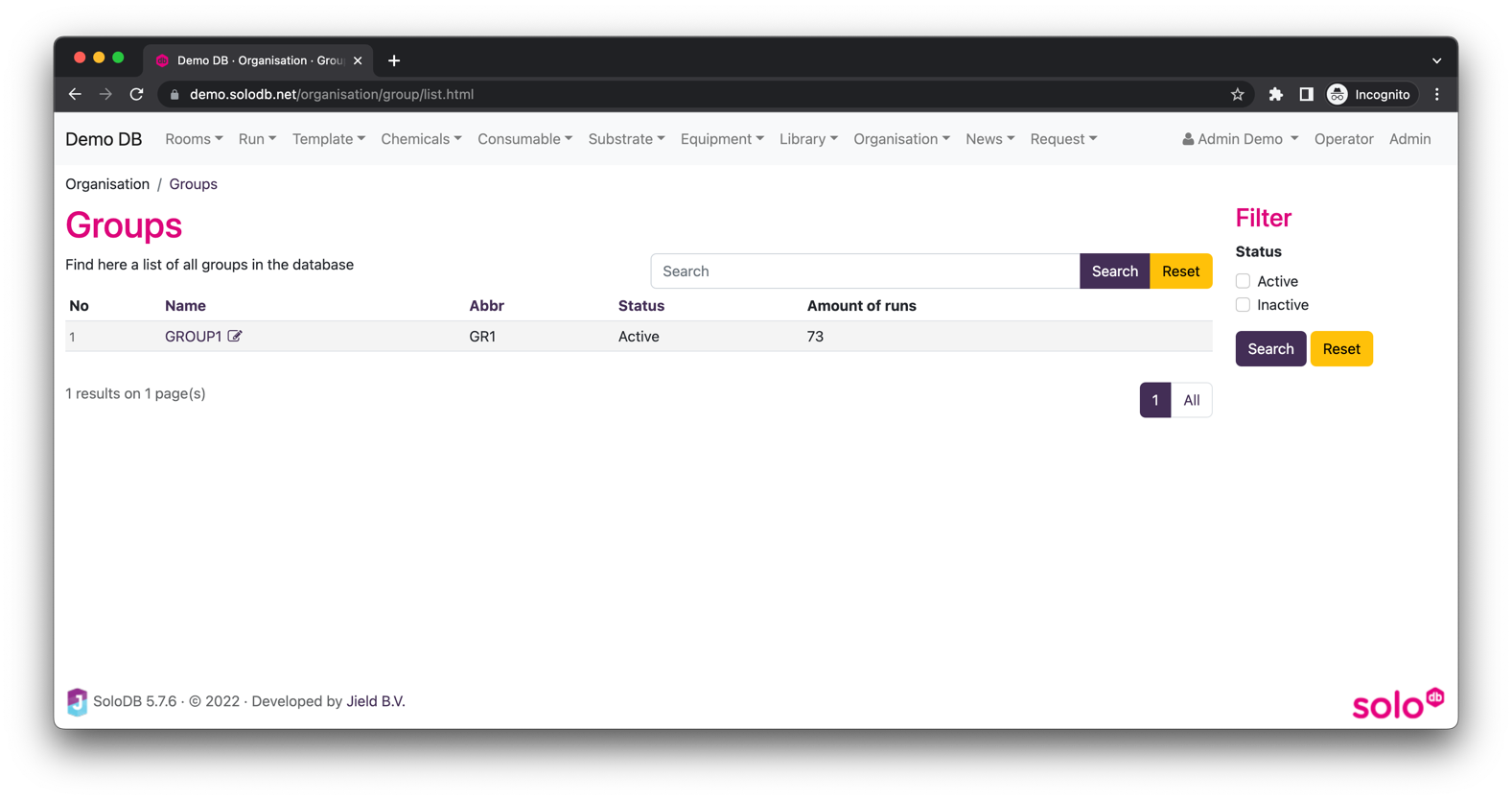Viewport: 1512px width, 800px height.
Task: Show All results in pagination
Action: pos(1191,400)
